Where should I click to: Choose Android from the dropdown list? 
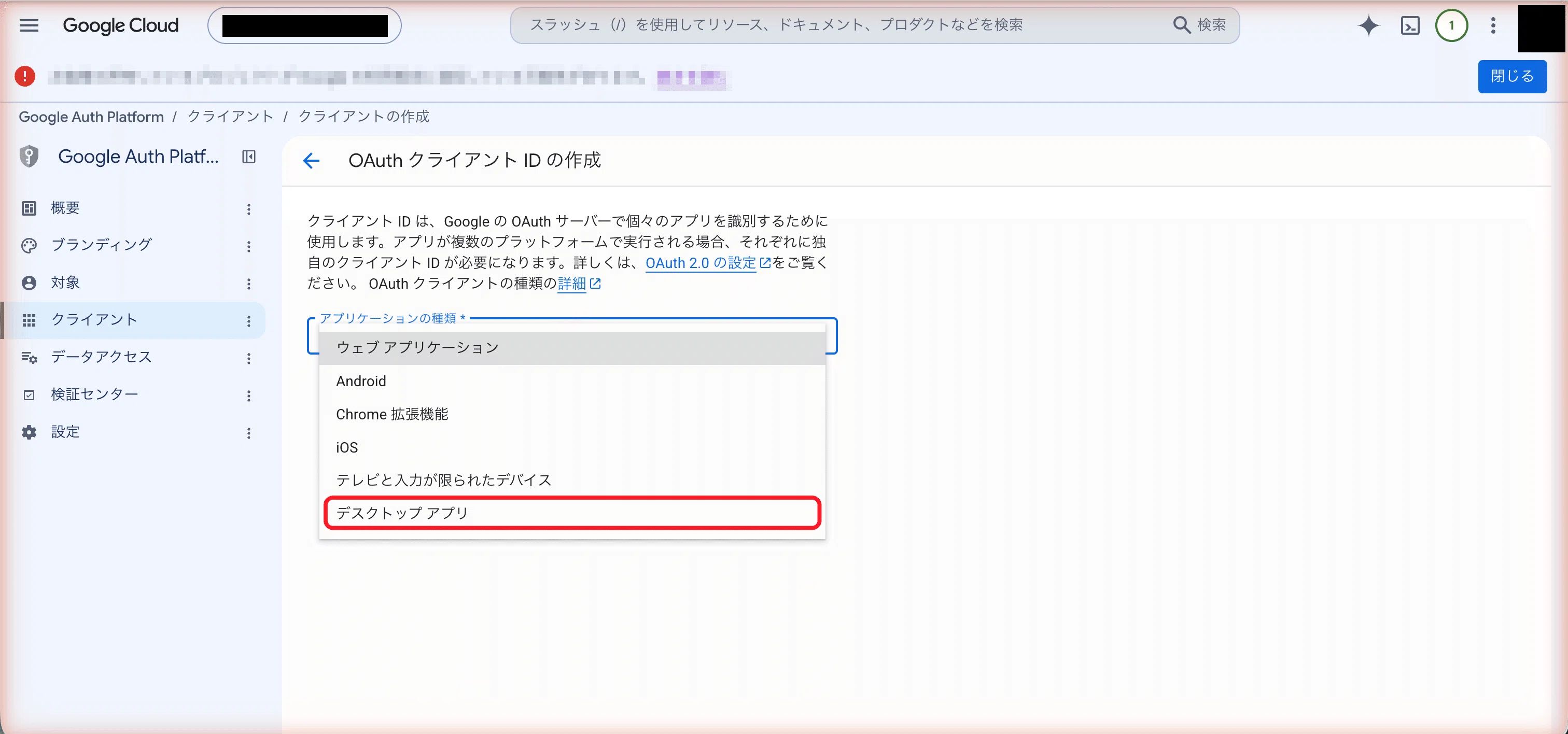(572, 381)
